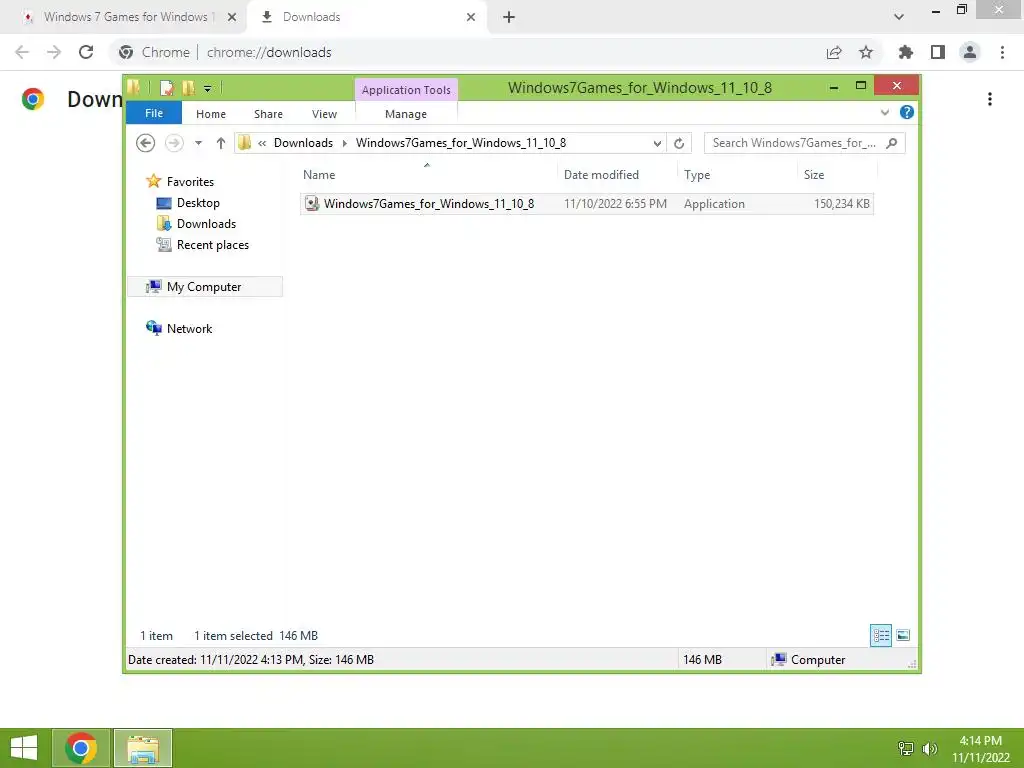Close the Downloads Chrome tab

(471, 17)
